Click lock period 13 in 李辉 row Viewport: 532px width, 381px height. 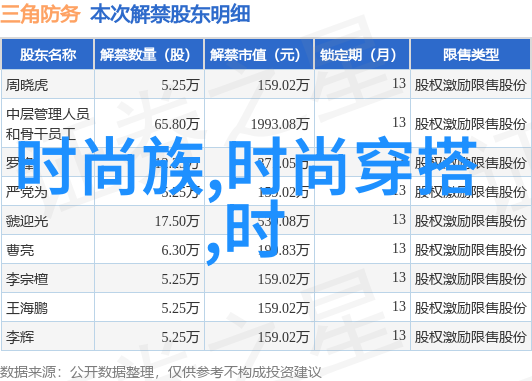coord(399,336)
